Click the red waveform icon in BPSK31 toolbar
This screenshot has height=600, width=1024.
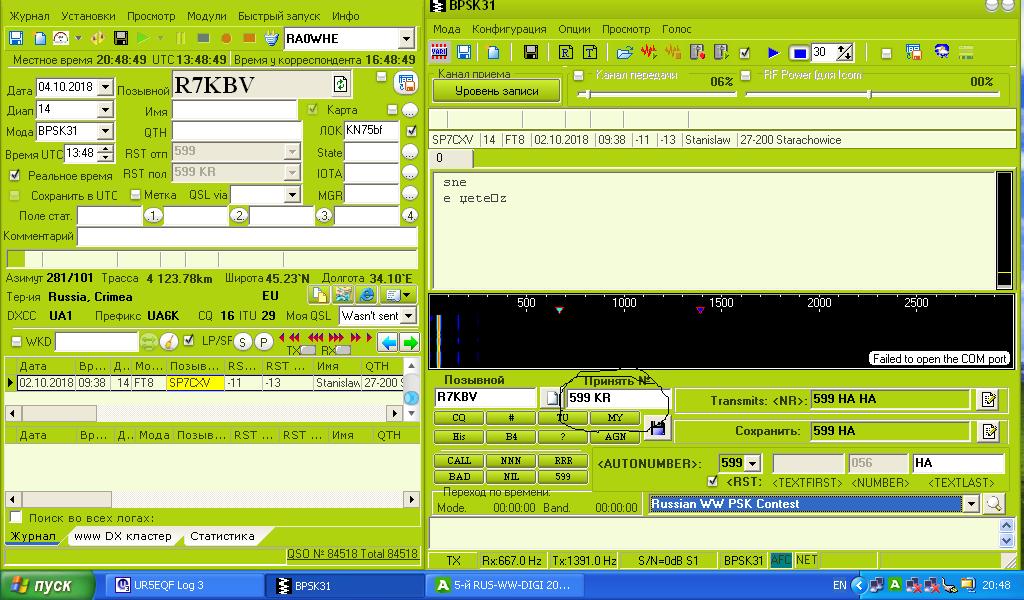(648, 52)
